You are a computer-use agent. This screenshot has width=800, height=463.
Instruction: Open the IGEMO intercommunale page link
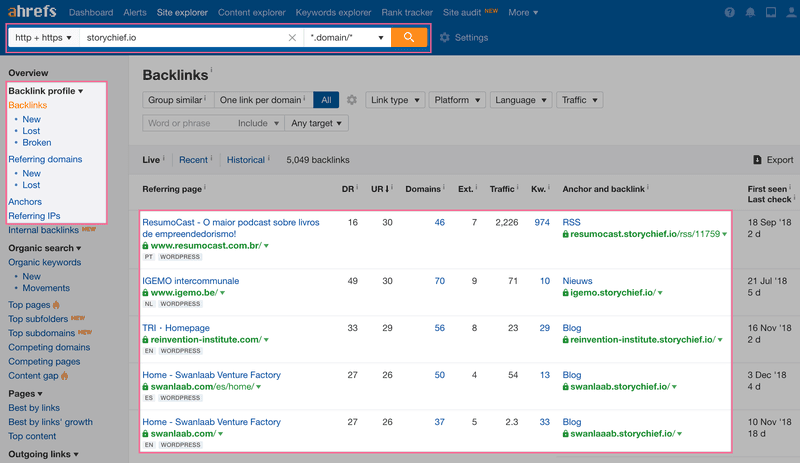(x=190, y=281)
